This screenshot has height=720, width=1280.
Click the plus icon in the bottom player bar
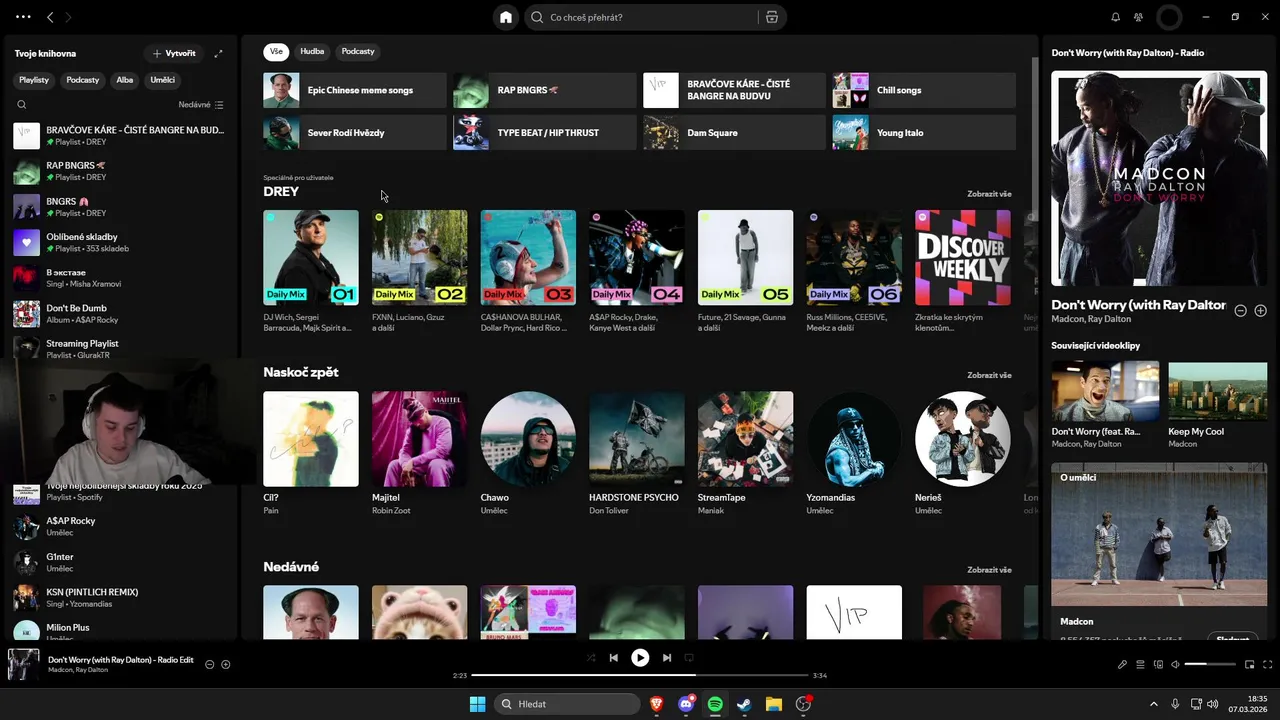click(x=226, y=664)
